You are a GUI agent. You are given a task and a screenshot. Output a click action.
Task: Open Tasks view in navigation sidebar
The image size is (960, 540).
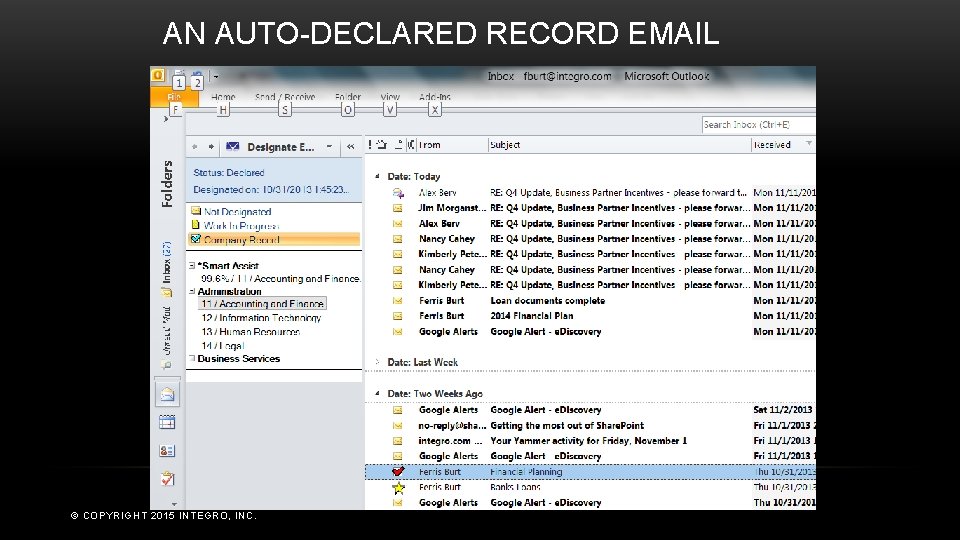click(x=167, y=479)
